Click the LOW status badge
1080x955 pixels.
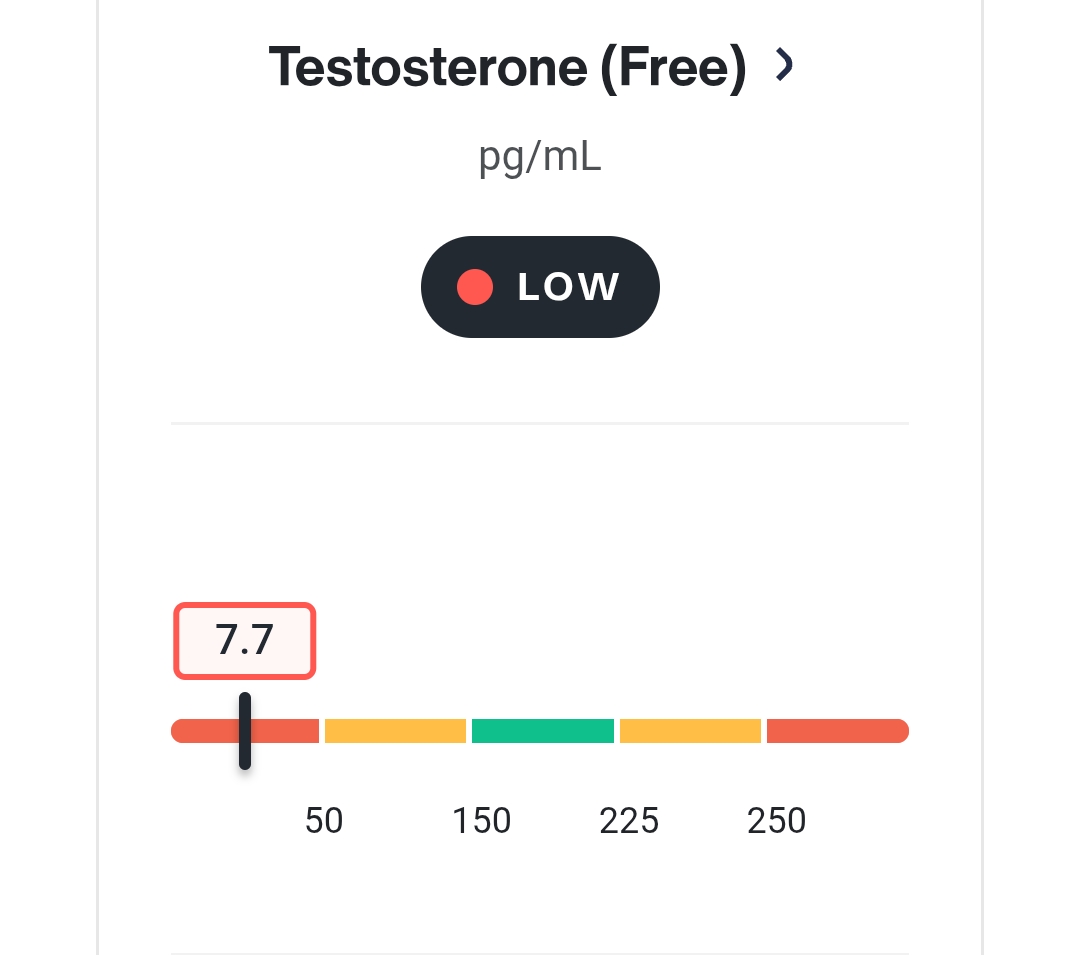540,287
